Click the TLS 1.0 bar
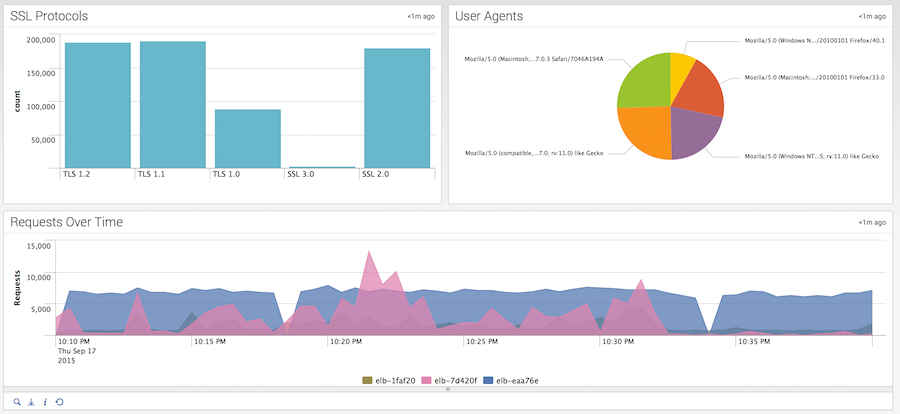The height and width of the screenshot is (414, 900). (x=248, y=138)
